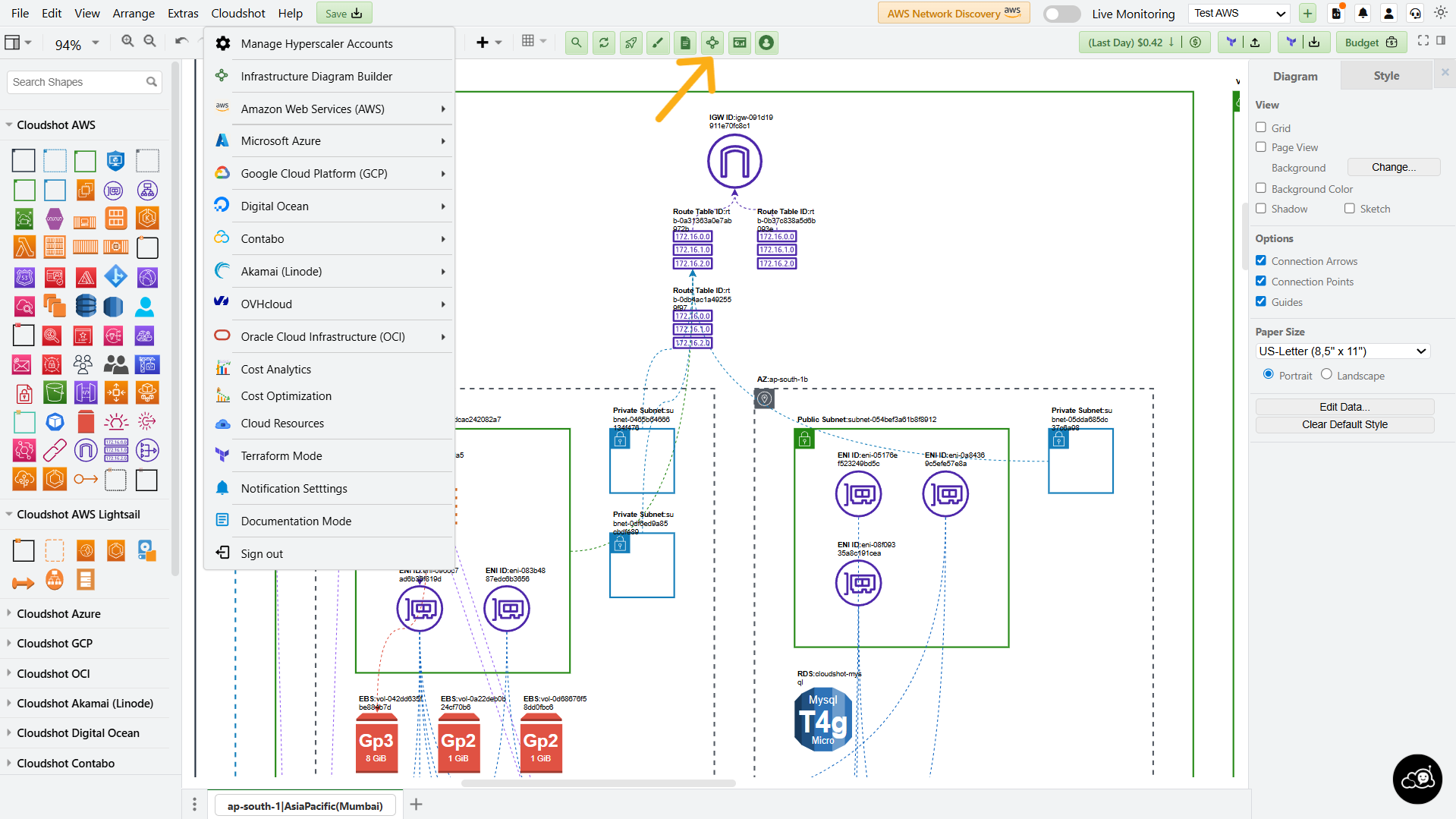Open Infrastructure Diagram Builder menu item
Screen dimensions: 1456x819
click(329, 77)
